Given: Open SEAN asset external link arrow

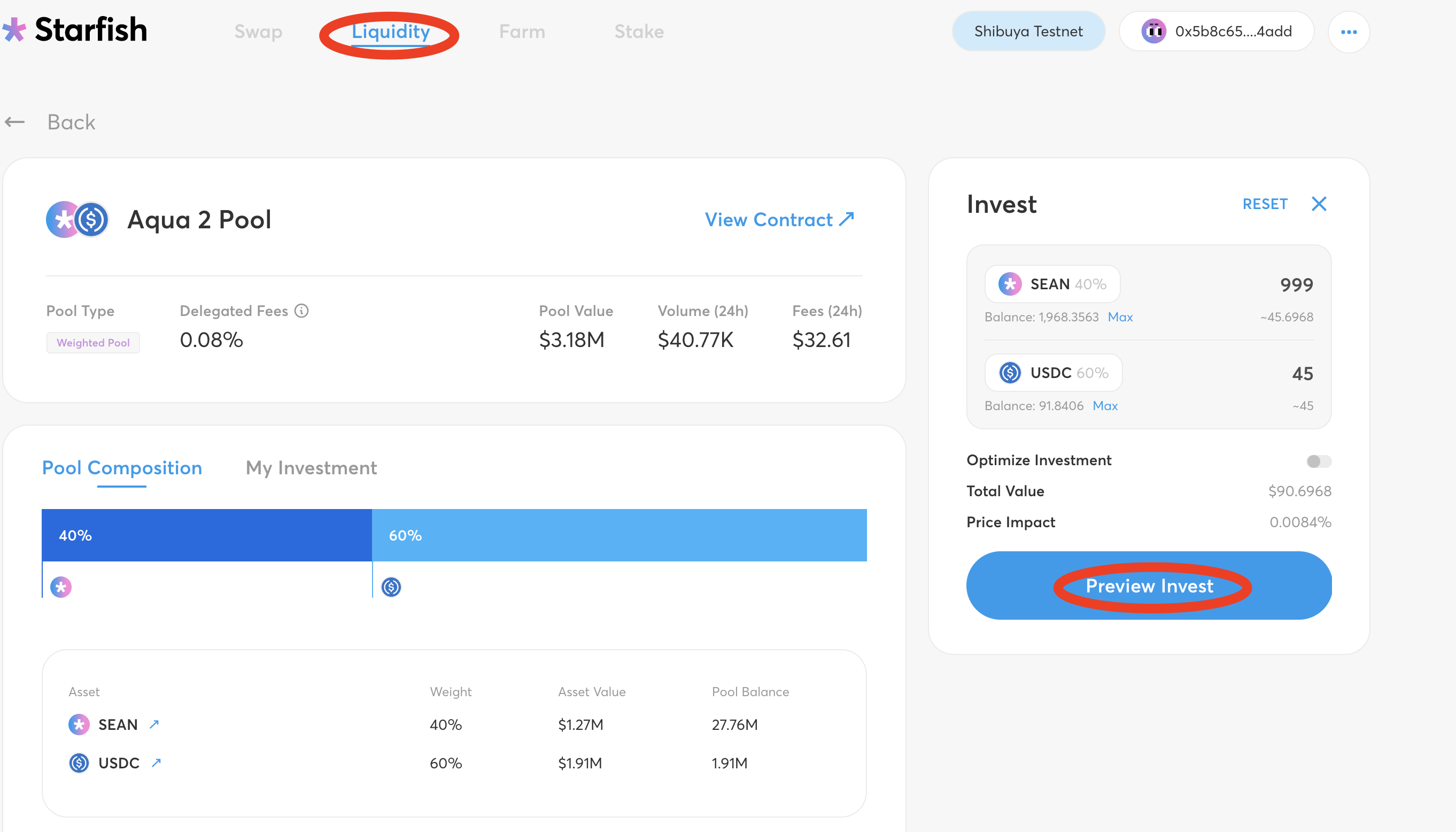Looking at the screenshot, I should (154, 725).
